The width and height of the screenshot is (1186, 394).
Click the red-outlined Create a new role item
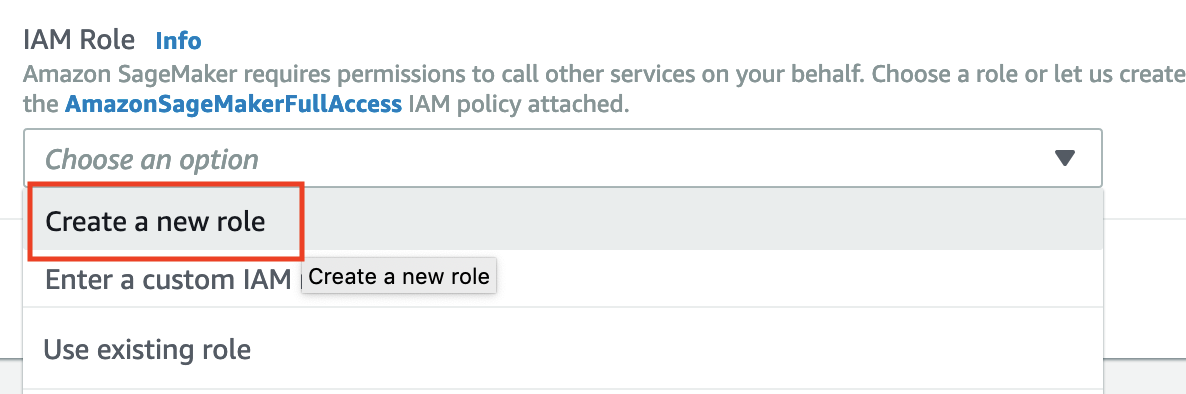166,221
